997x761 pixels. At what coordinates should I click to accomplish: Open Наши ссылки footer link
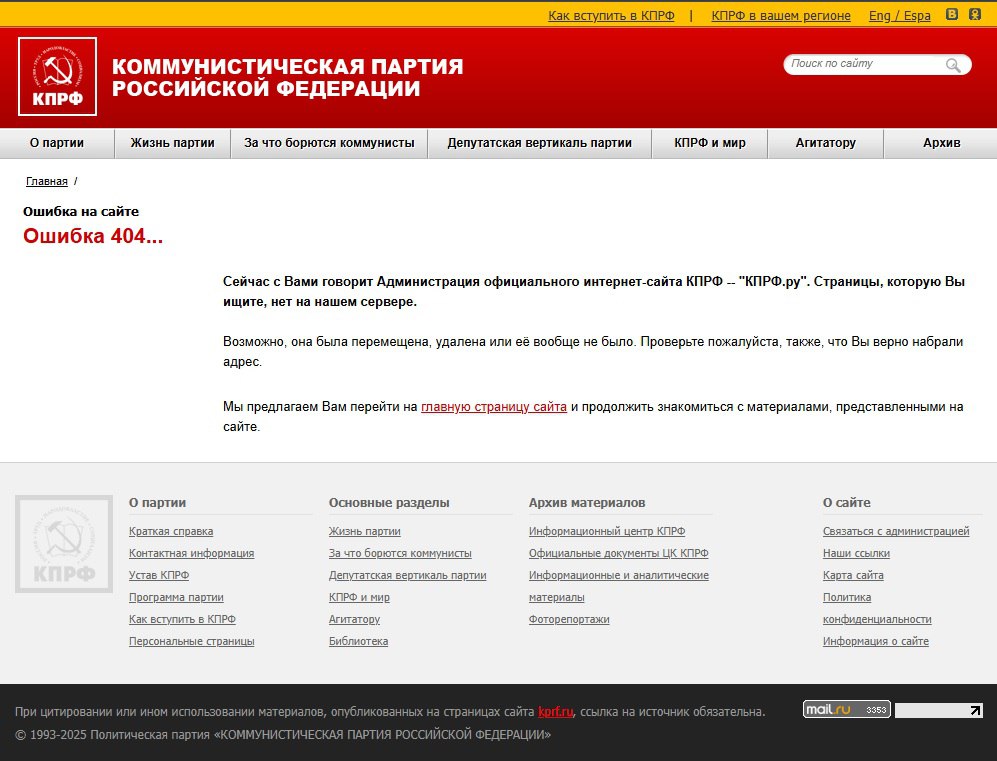[856, 553]
